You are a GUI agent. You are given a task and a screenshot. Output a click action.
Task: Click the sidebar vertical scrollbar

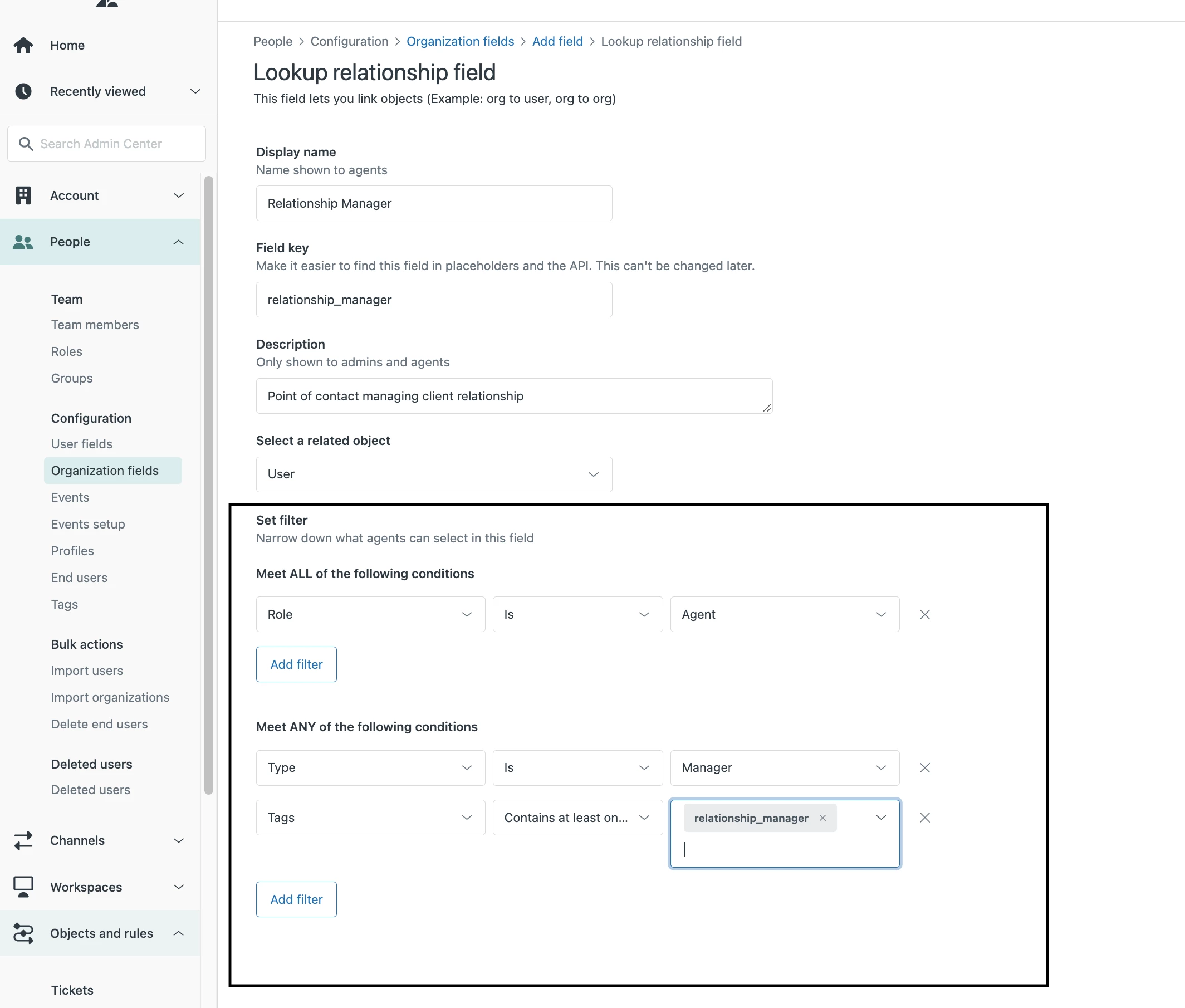click(209, 486)
